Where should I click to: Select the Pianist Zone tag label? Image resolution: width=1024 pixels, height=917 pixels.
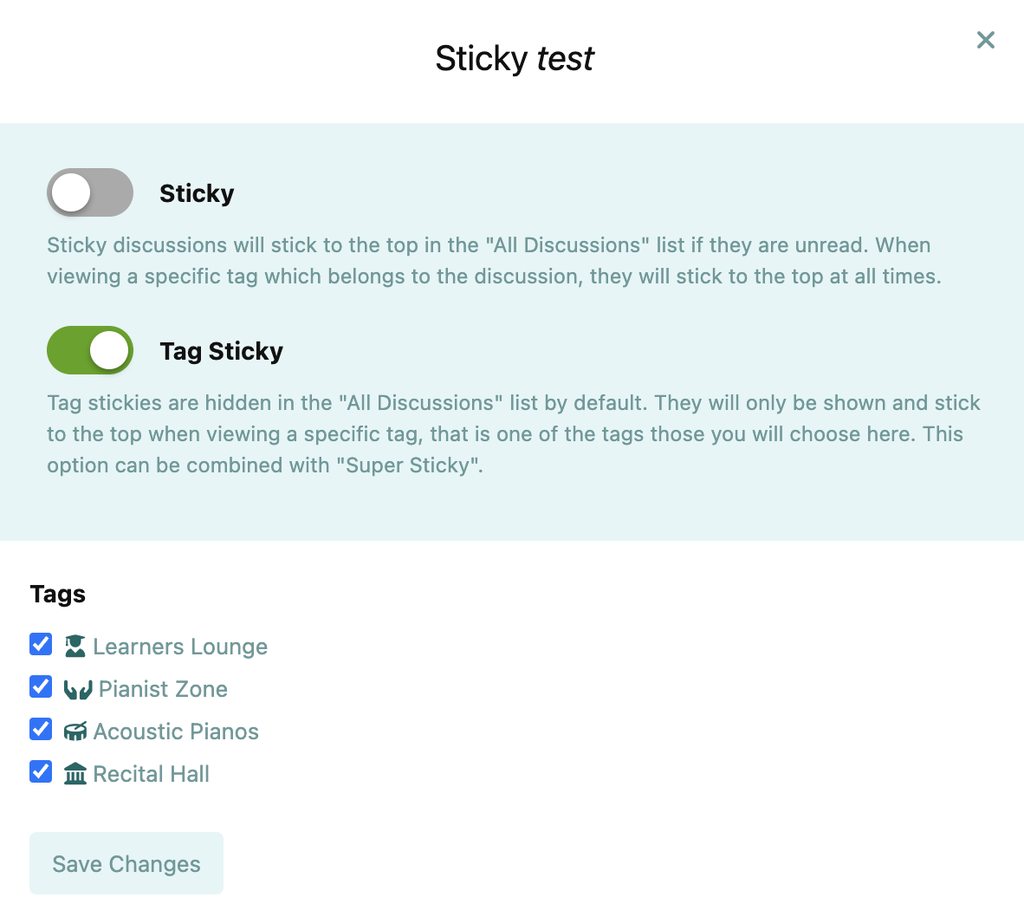pyautogui.click(x=163, y=689)
